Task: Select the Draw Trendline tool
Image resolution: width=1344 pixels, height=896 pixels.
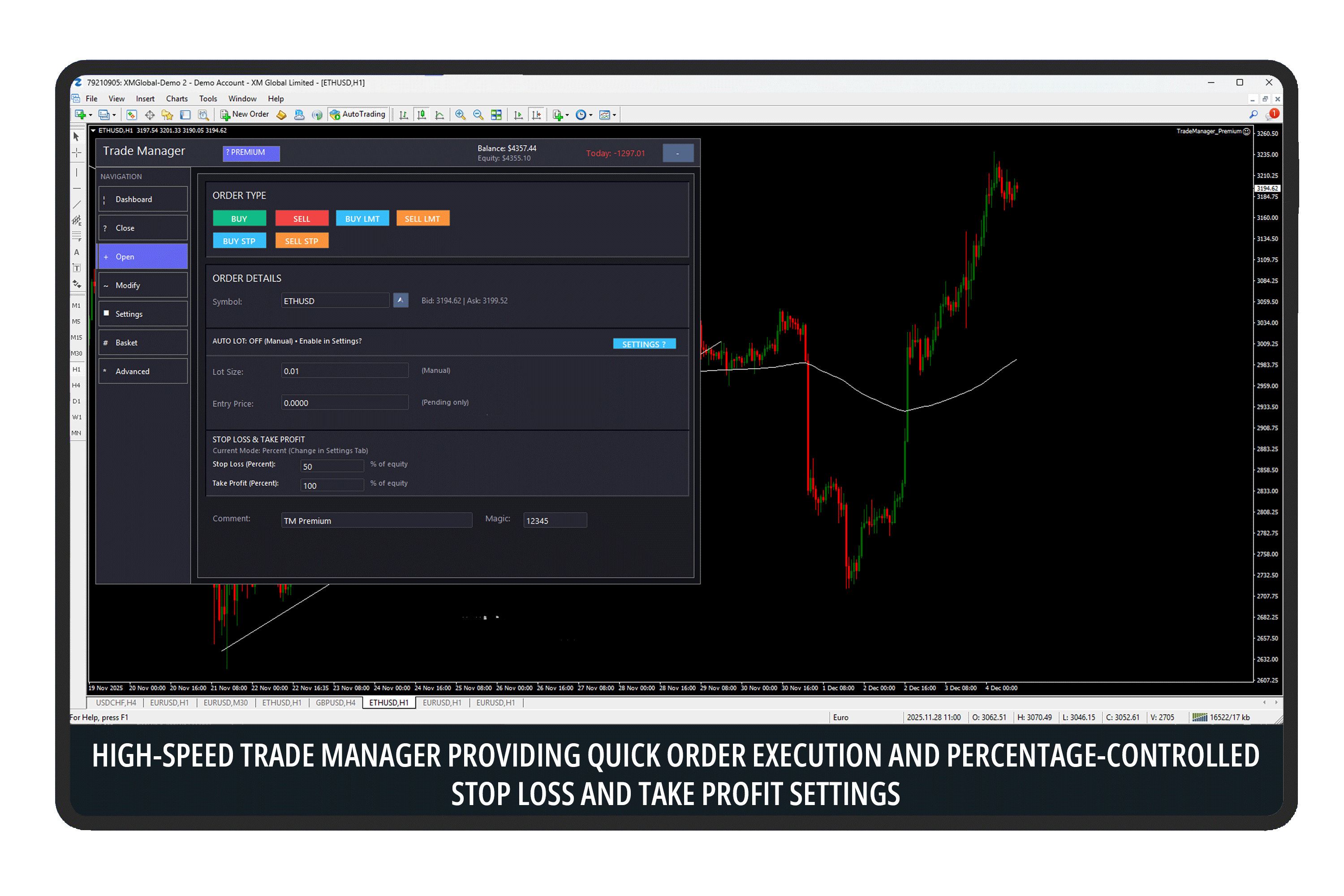Action: pos(77,205)
